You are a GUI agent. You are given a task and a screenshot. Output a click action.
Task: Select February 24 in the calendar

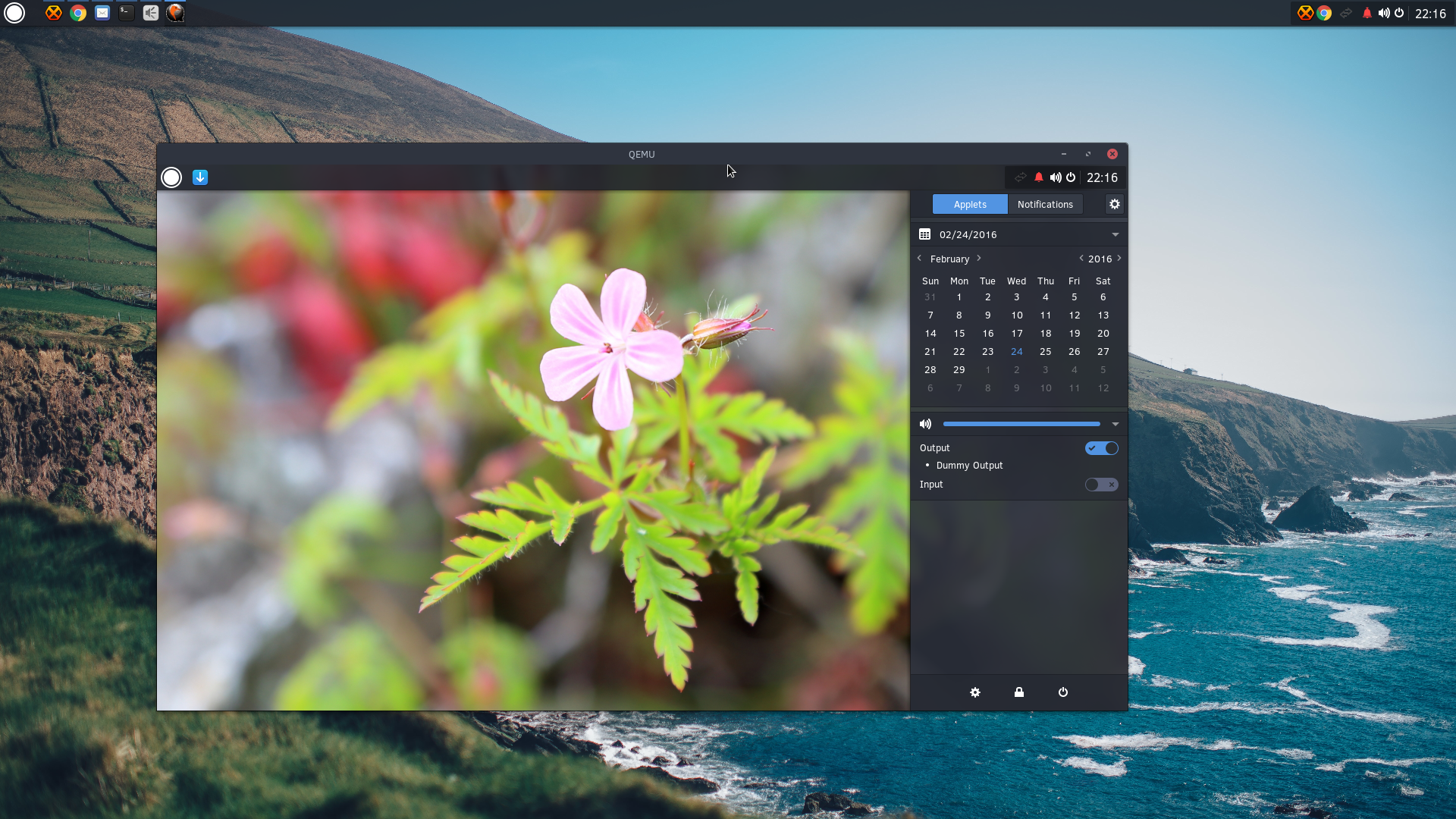[x=1017, y=352]
